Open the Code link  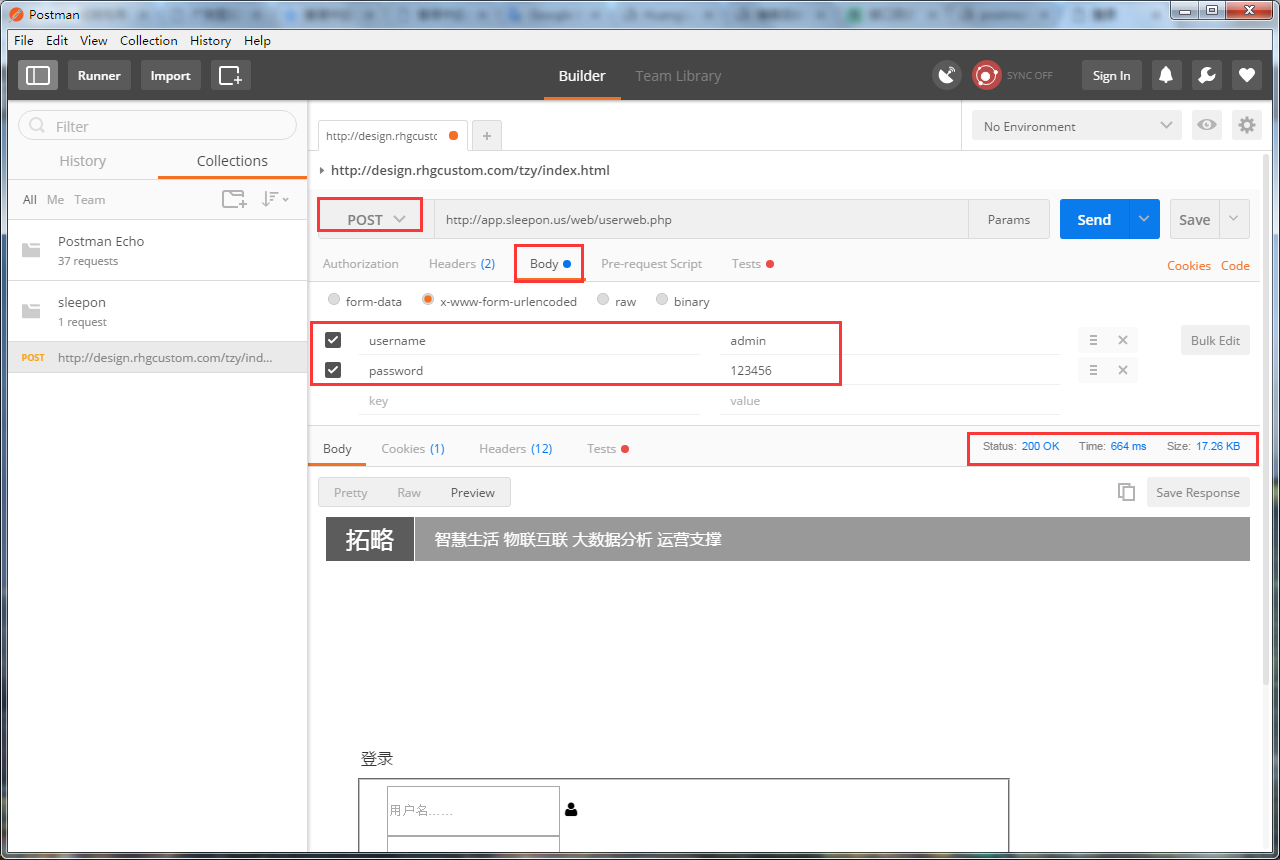point(1235,265)
